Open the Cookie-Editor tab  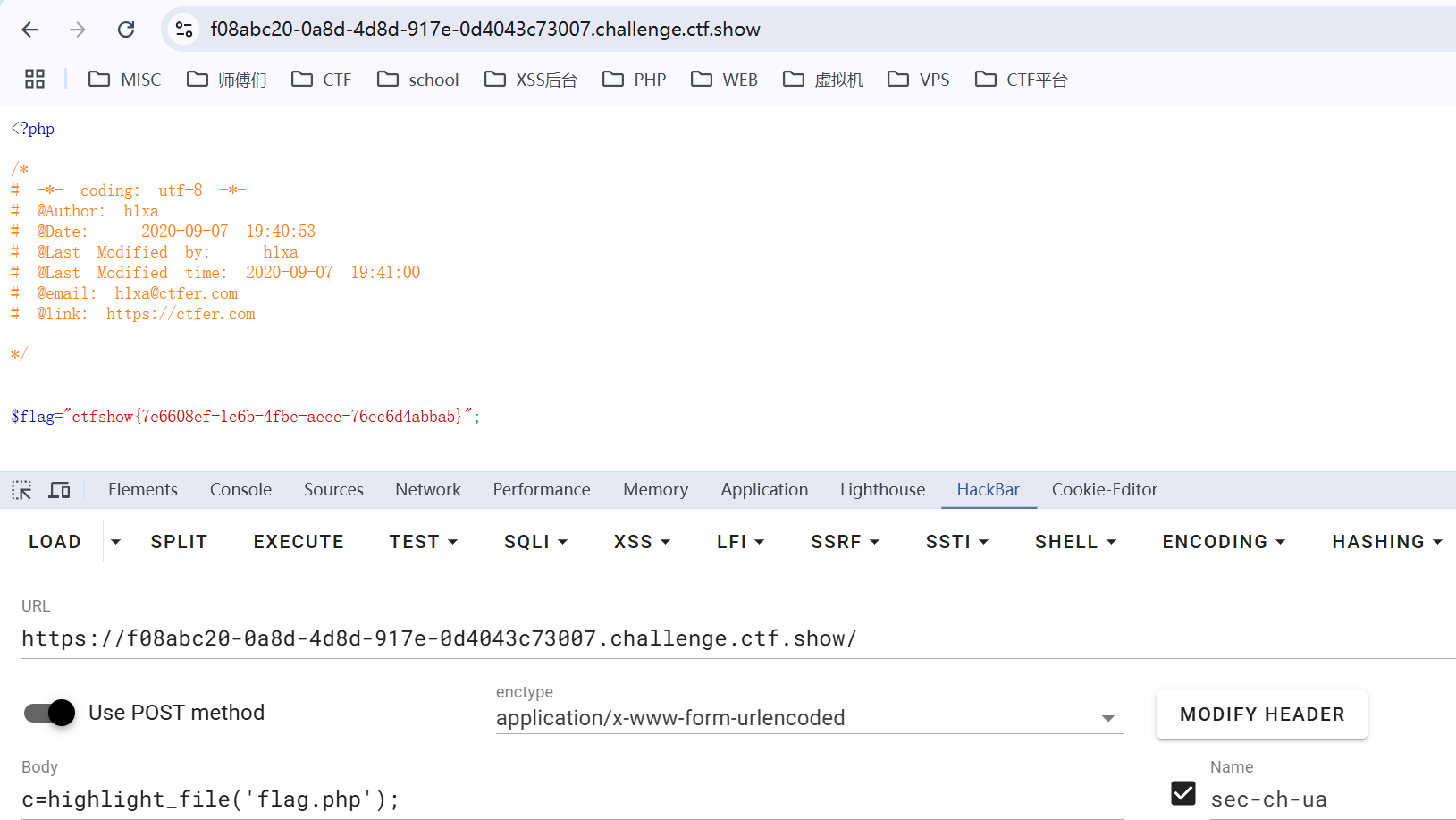click(1104, 490)
